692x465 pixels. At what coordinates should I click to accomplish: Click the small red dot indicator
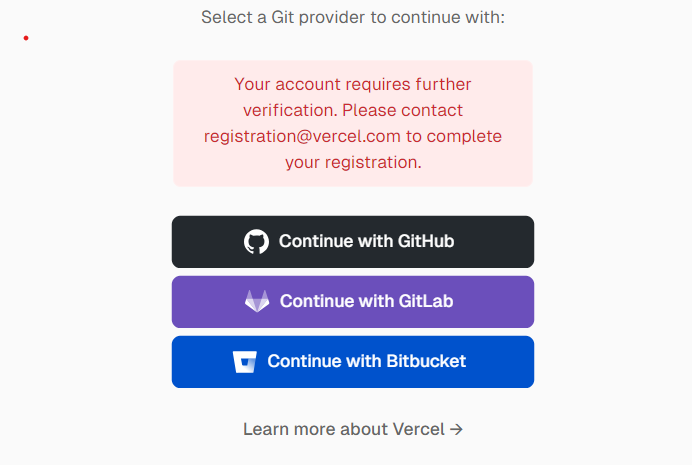tap(26, 38)
